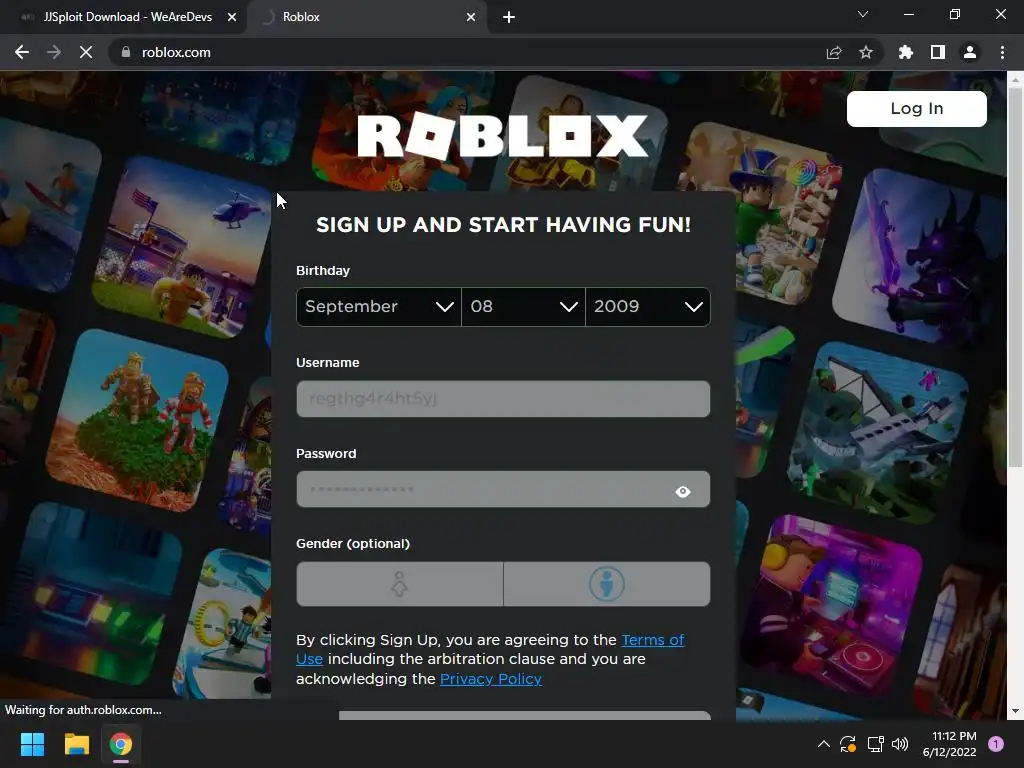Open network settings tray icon
Screen dimensions: 1024x768
coord(875,744)
